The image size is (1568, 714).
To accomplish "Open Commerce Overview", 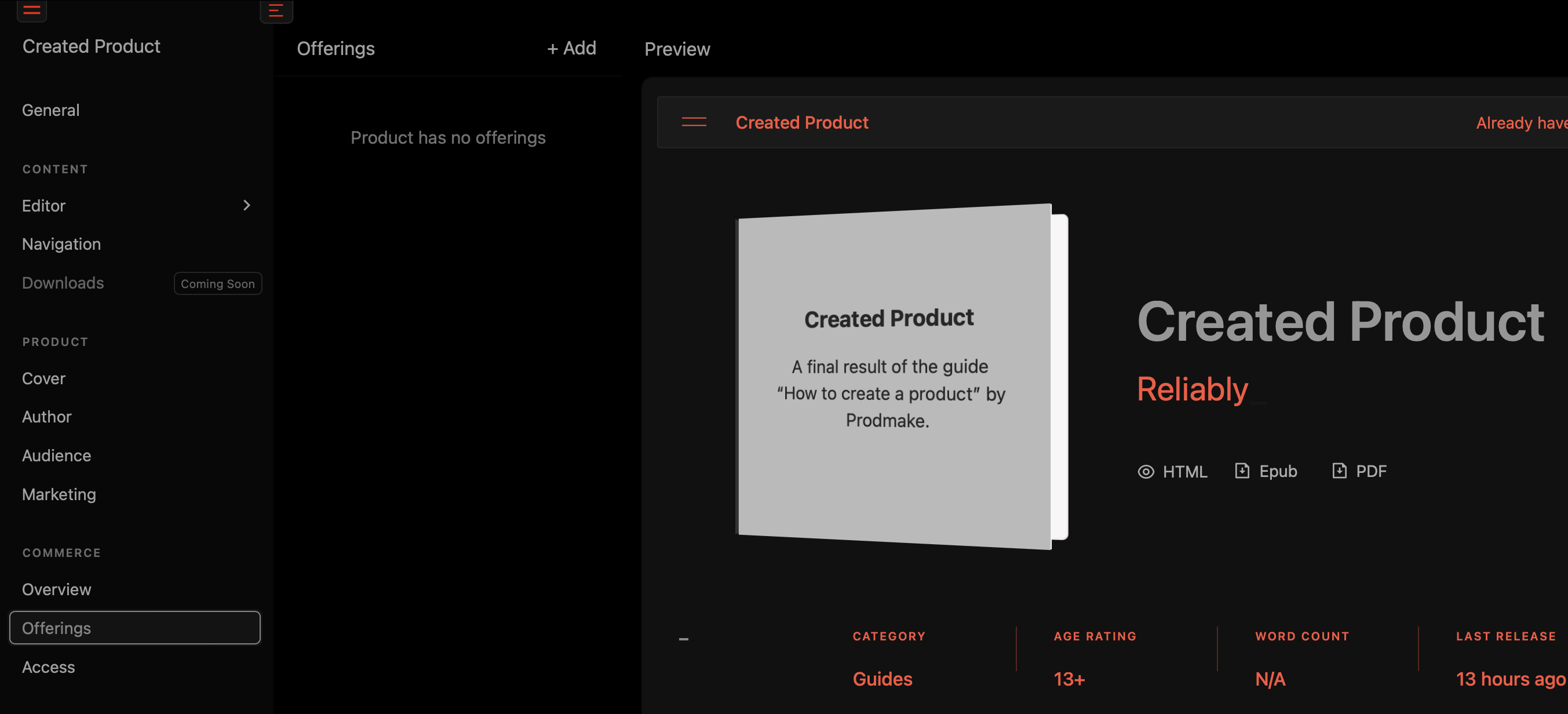I will (x=56, y=590).
